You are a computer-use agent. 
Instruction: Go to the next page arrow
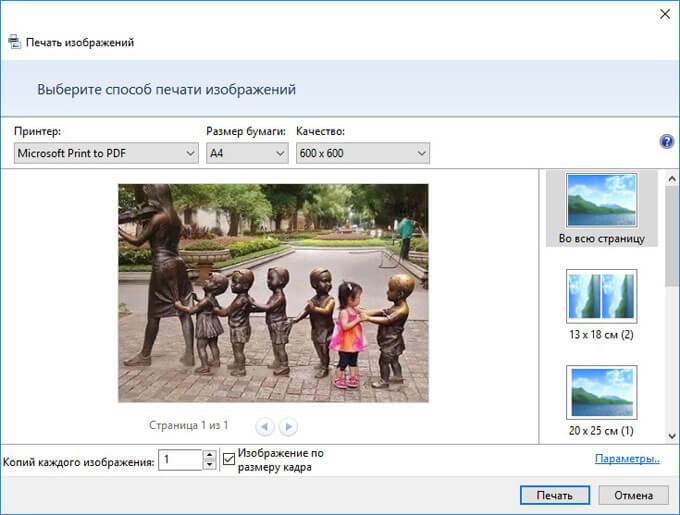click(288, 427)
